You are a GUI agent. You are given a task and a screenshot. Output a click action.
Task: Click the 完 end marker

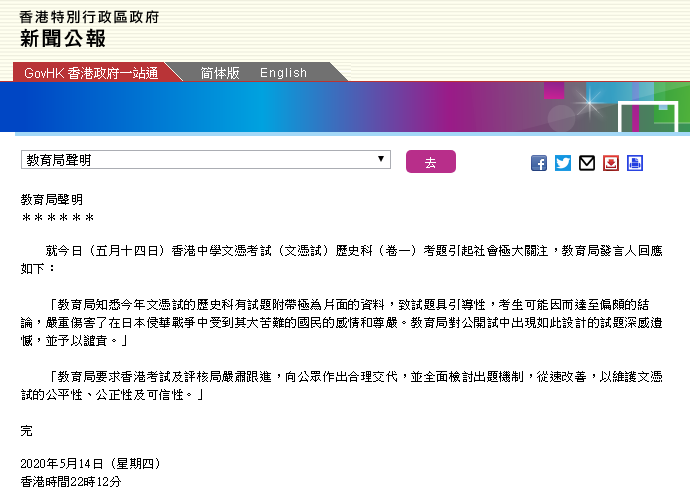(x=27, y=430)
